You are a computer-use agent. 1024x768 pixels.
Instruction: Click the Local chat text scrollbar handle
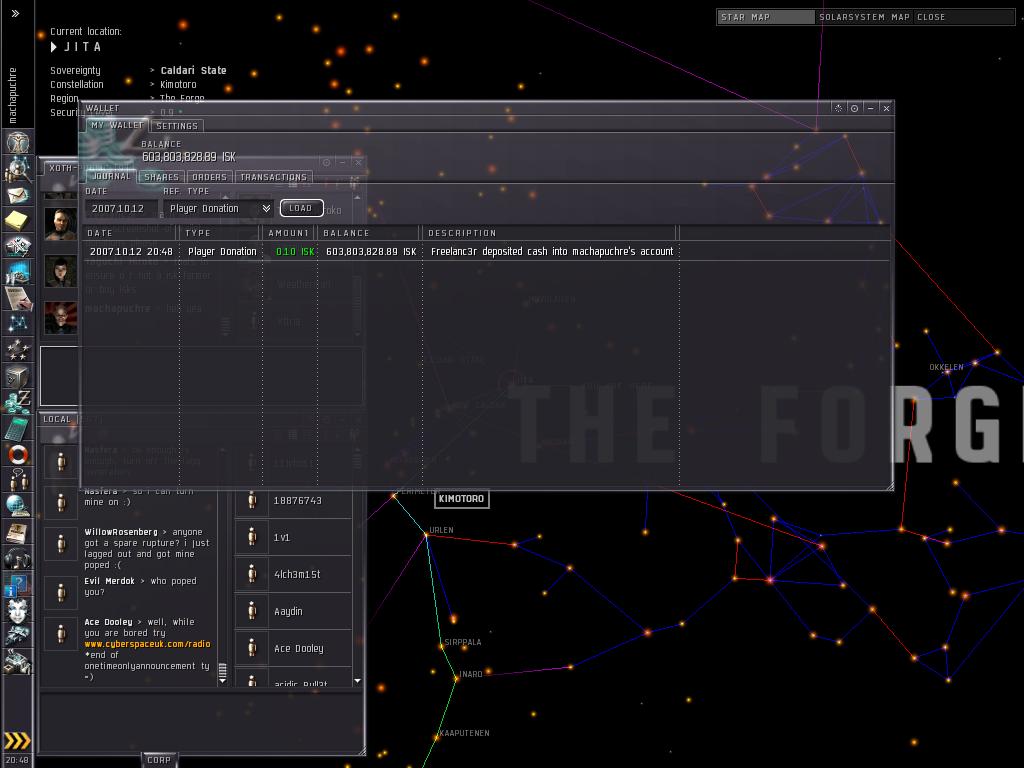223,669
